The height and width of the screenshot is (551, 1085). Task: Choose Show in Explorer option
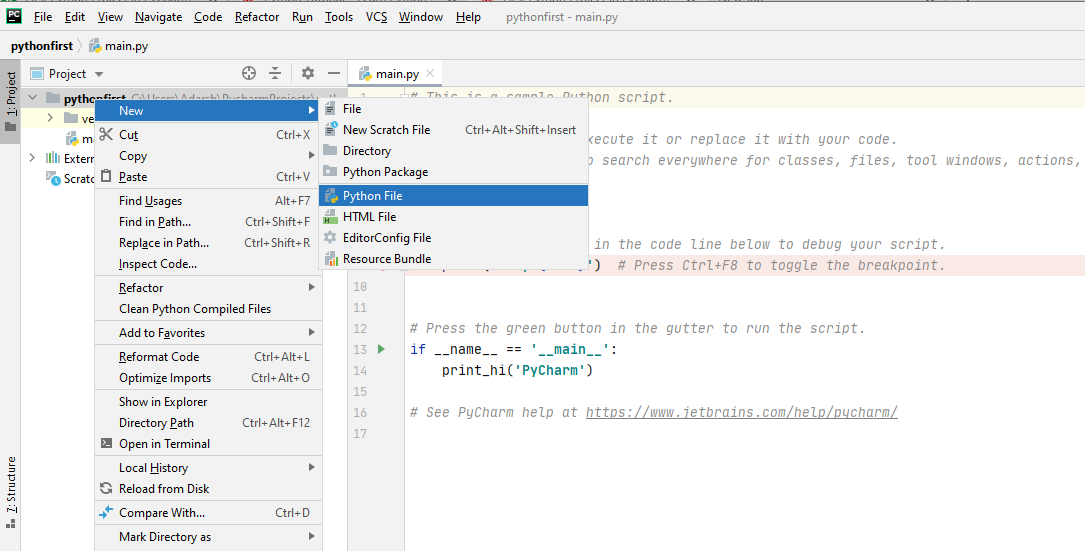pyautogui.click(x=208, y=401)
